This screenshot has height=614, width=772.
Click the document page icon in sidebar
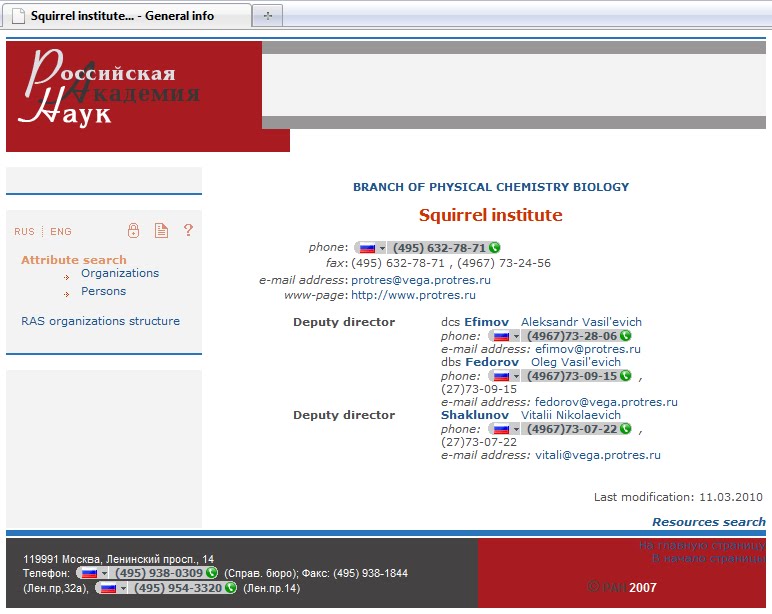[161, 230]
